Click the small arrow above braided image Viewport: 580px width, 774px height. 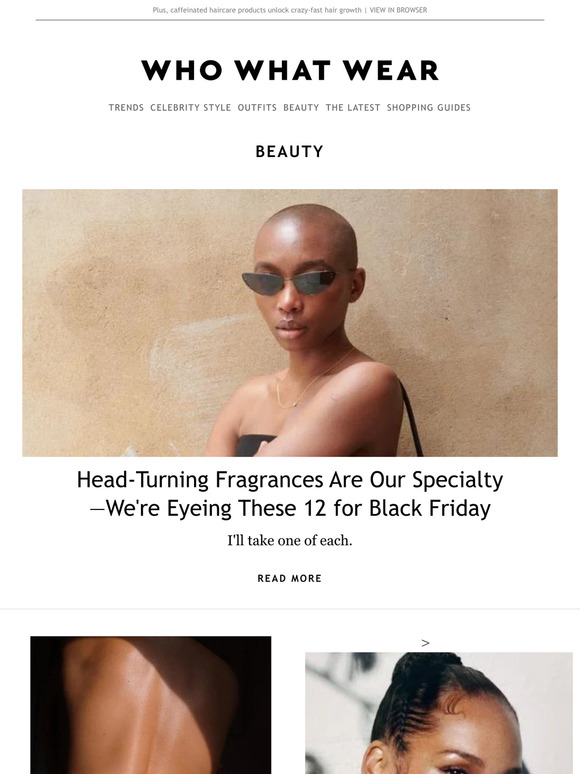(425, 643)
